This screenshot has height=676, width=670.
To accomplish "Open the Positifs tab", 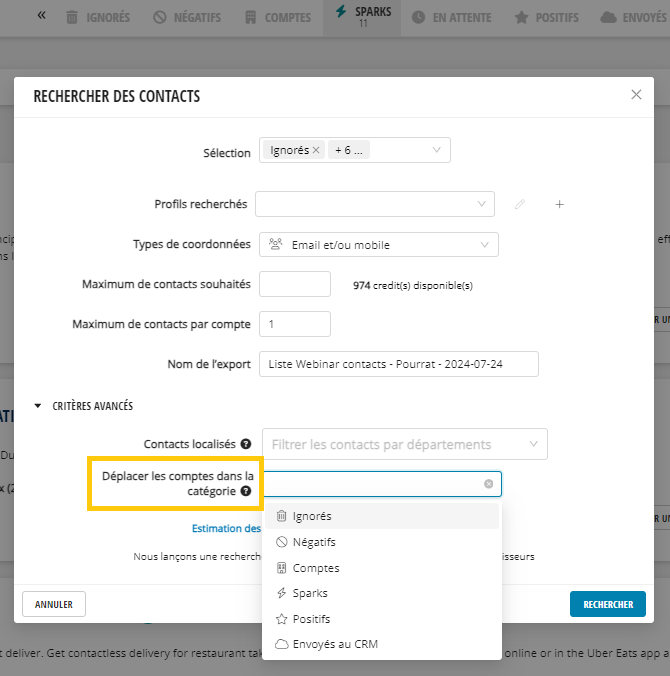I will tap(547, 18).
